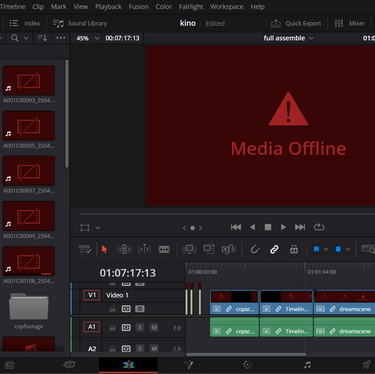Disable the Video 1 track

tap(140, 309)
